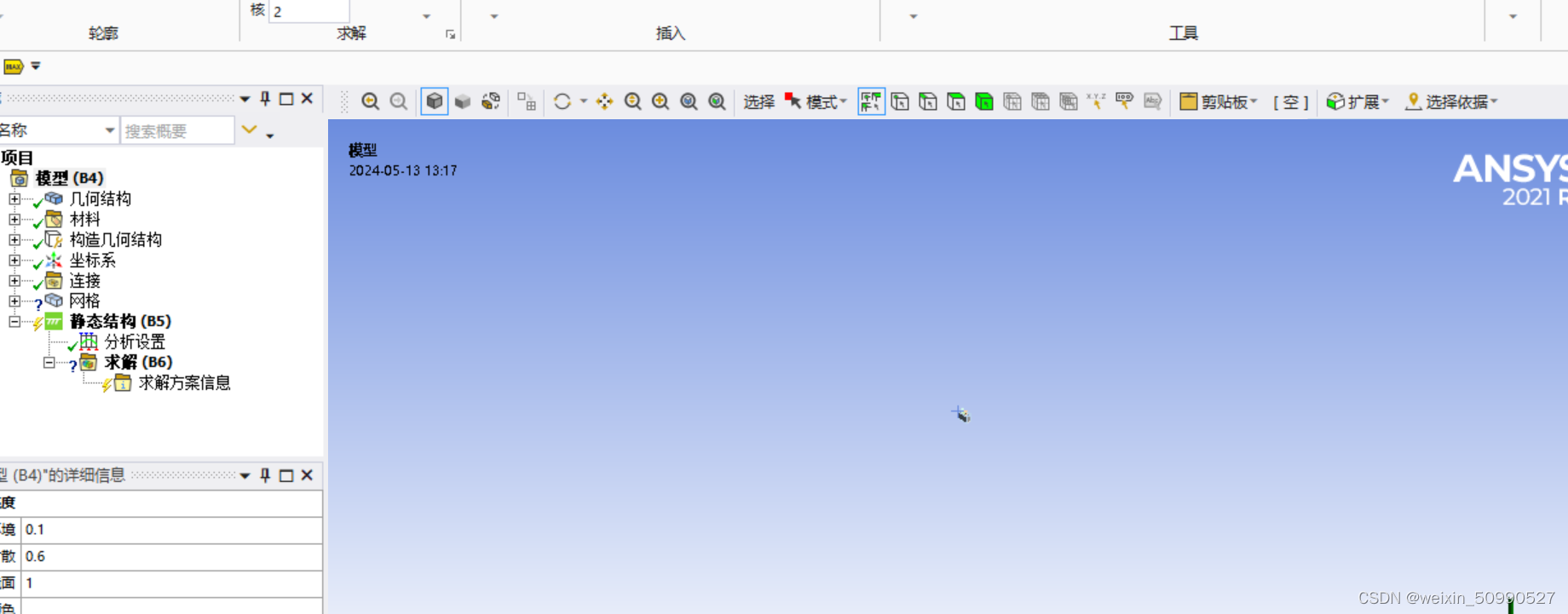
Task: Toggle the Smart Select filter icon
Action: click(x=871, y=101)
